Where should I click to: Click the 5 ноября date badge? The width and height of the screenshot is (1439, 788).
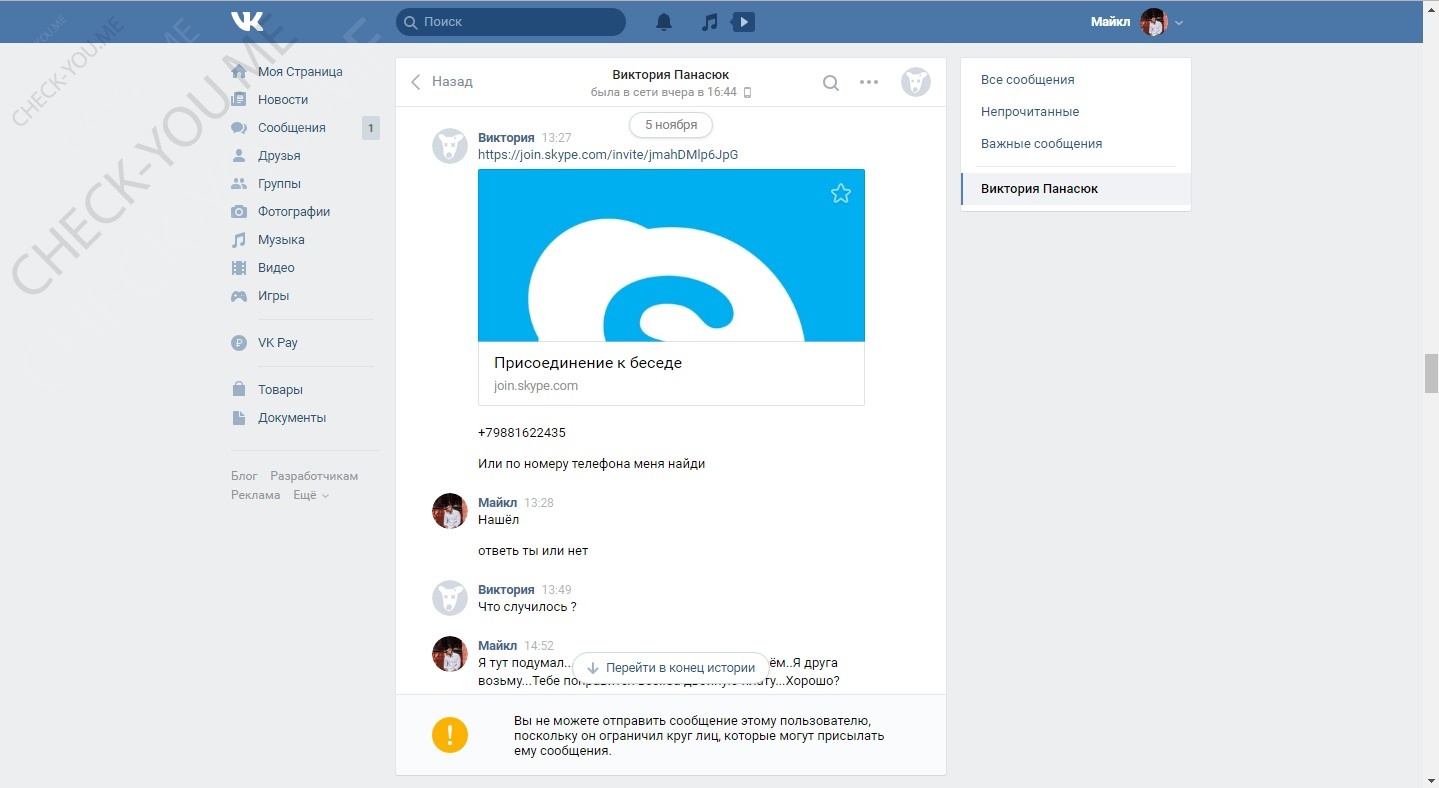pyautogui.click(x=671, y=125)
